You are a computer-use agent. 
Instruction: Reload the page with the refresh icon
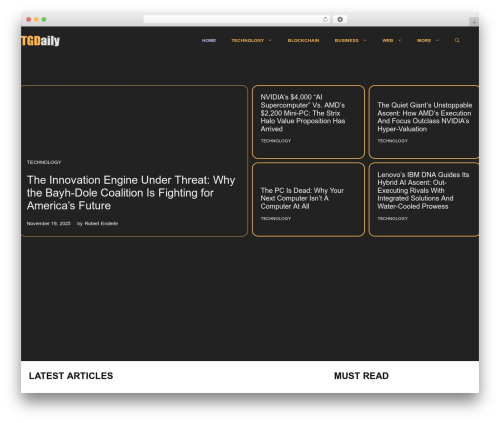(x=325, y=19)
